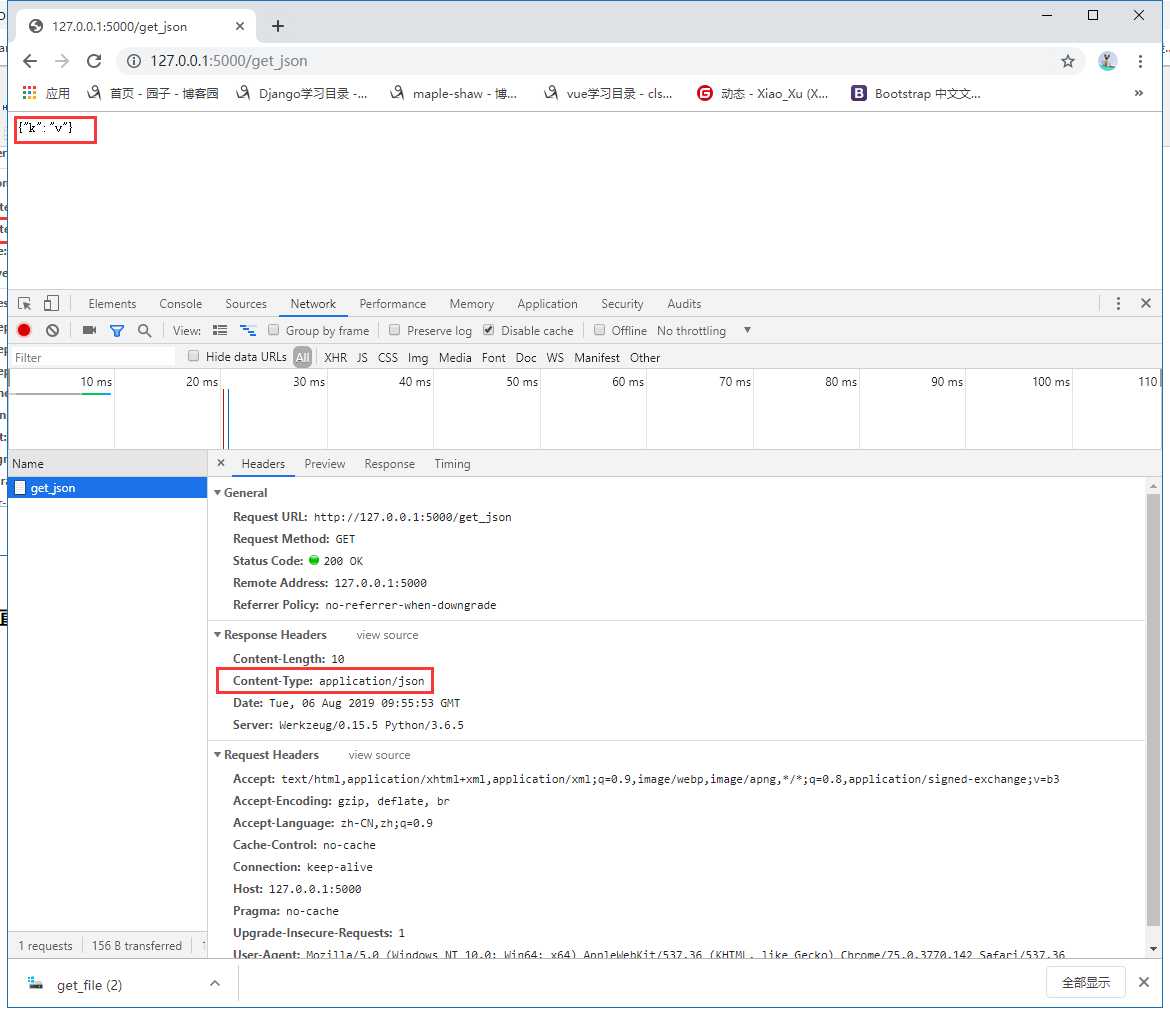
Task: Show more bookmarks overflow chevron
Action: pos(1139,93)
